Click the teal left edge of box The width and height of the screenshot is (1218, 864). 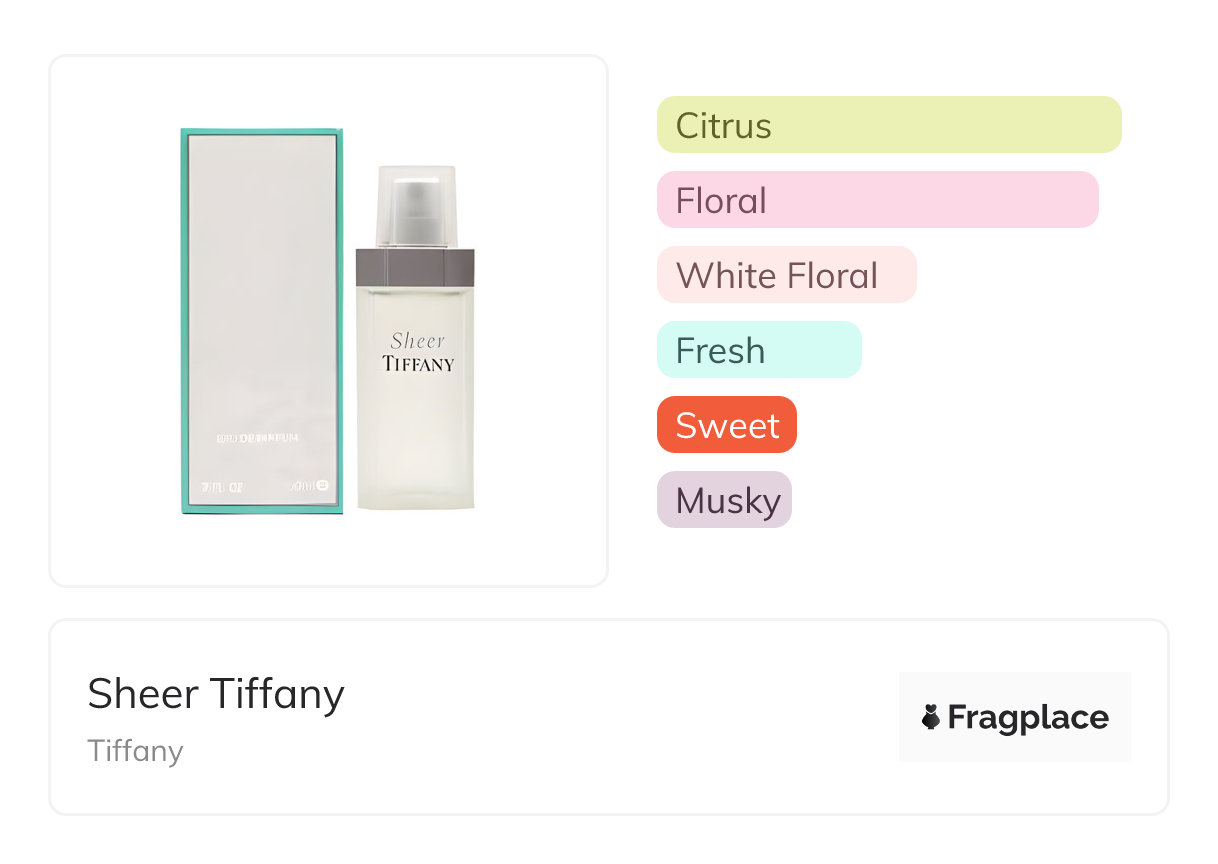(185, 320)
